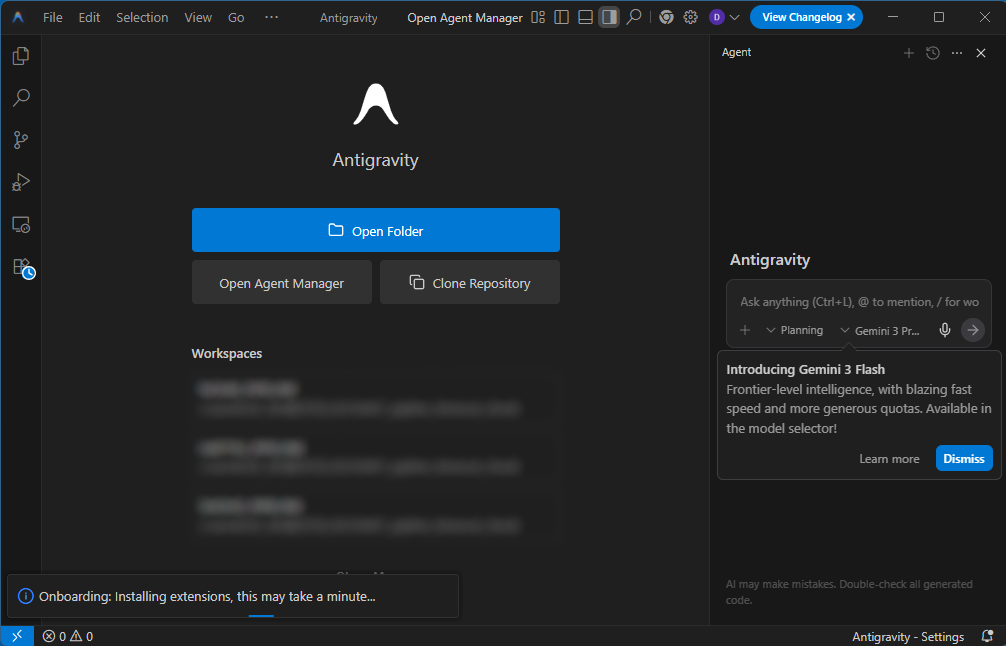Open the Go menu

(x=236, y=17)
